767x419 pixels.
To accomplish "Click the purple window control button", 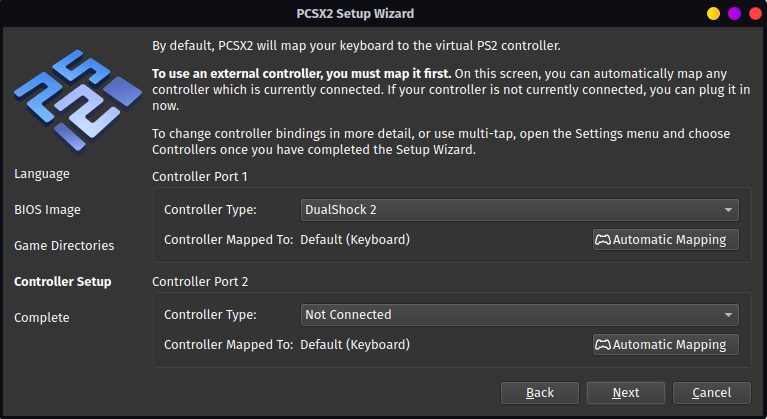I will pos(734,14).
